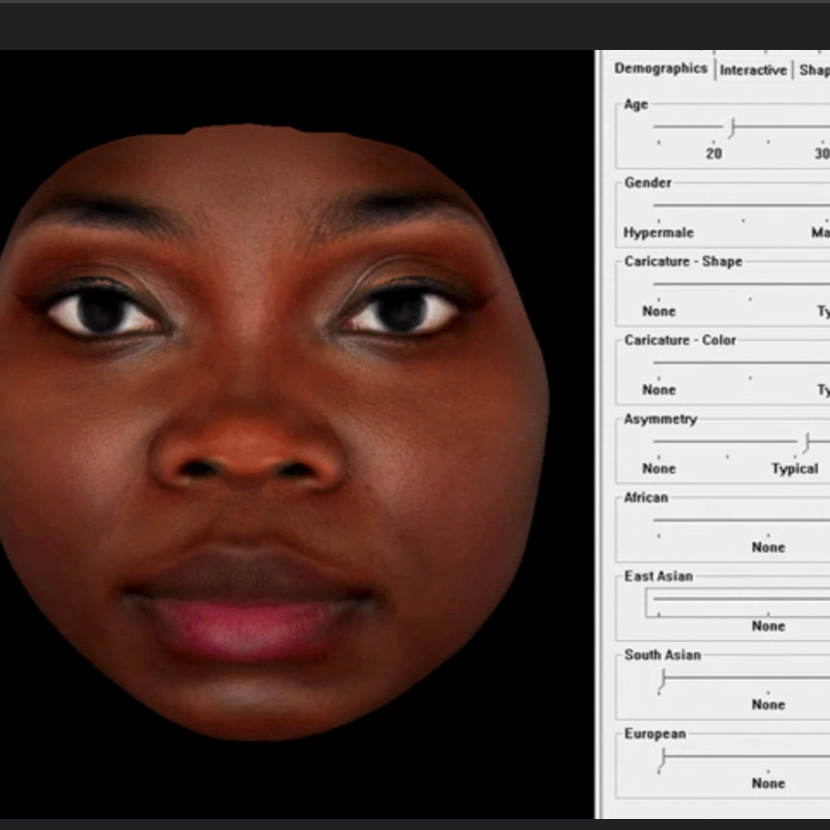Click the South Asian slider handle
Viewport: 830px width, 830px height.
(662, 679)
